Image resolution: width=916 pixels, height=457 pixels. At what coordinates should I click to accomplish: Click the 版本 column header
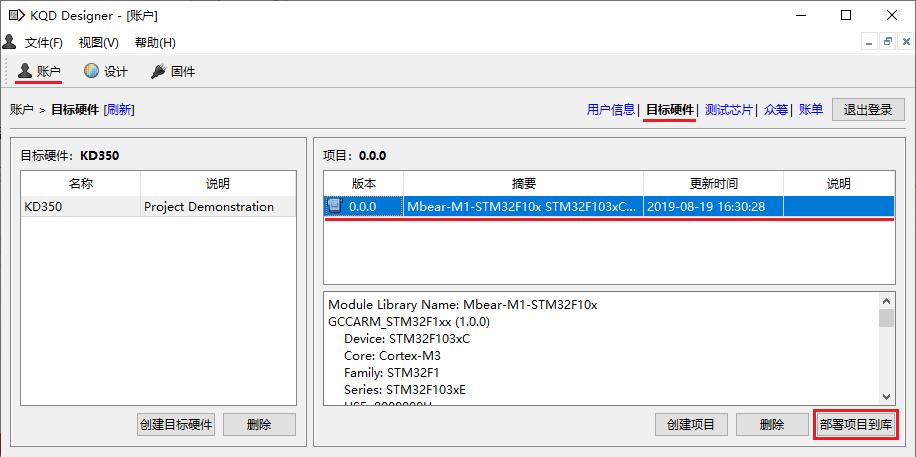(x=363, y=184)
